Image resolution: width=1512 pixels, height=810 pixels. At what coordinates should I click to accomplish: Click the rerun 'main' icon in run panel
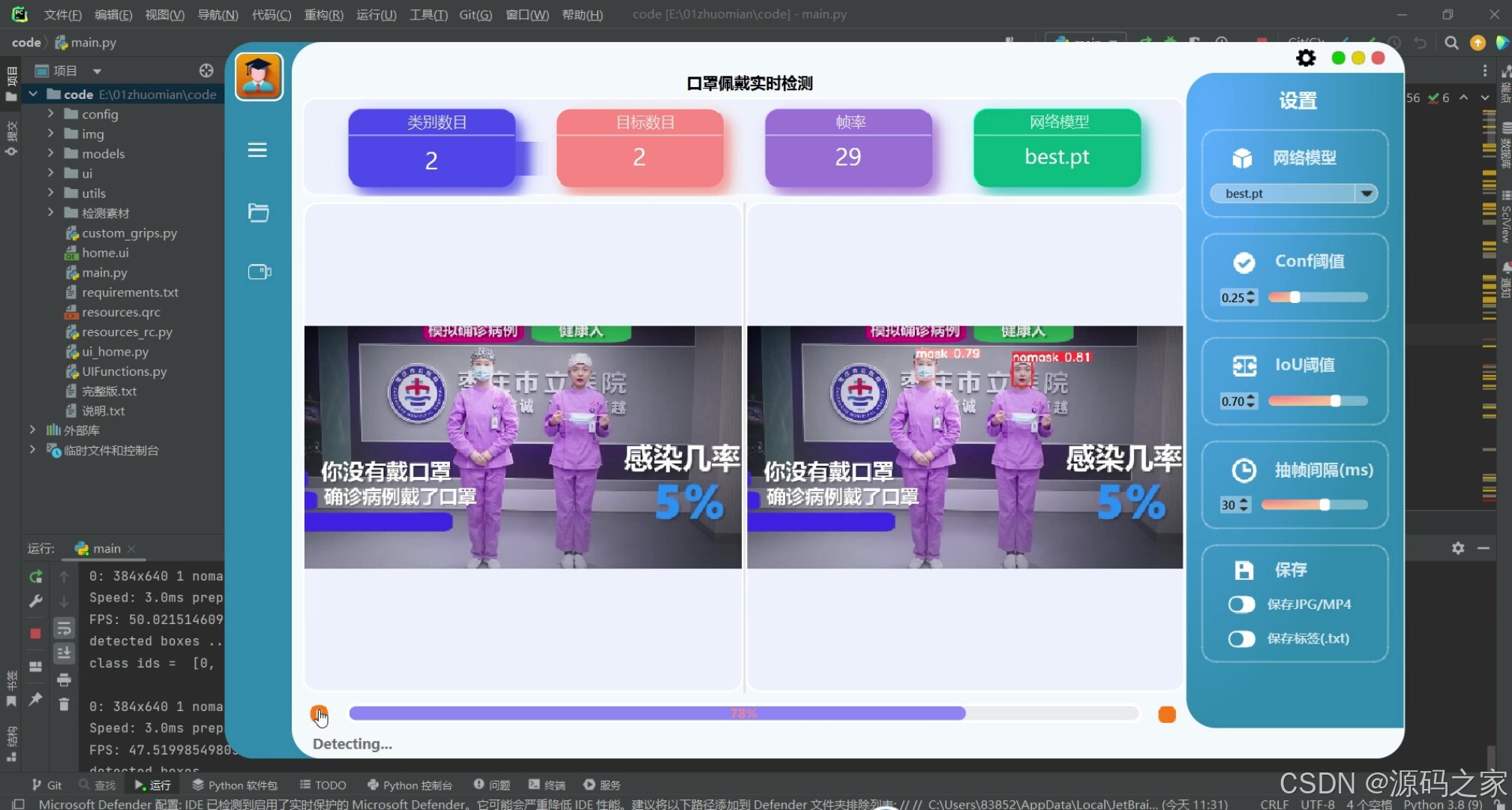[35, 577]
